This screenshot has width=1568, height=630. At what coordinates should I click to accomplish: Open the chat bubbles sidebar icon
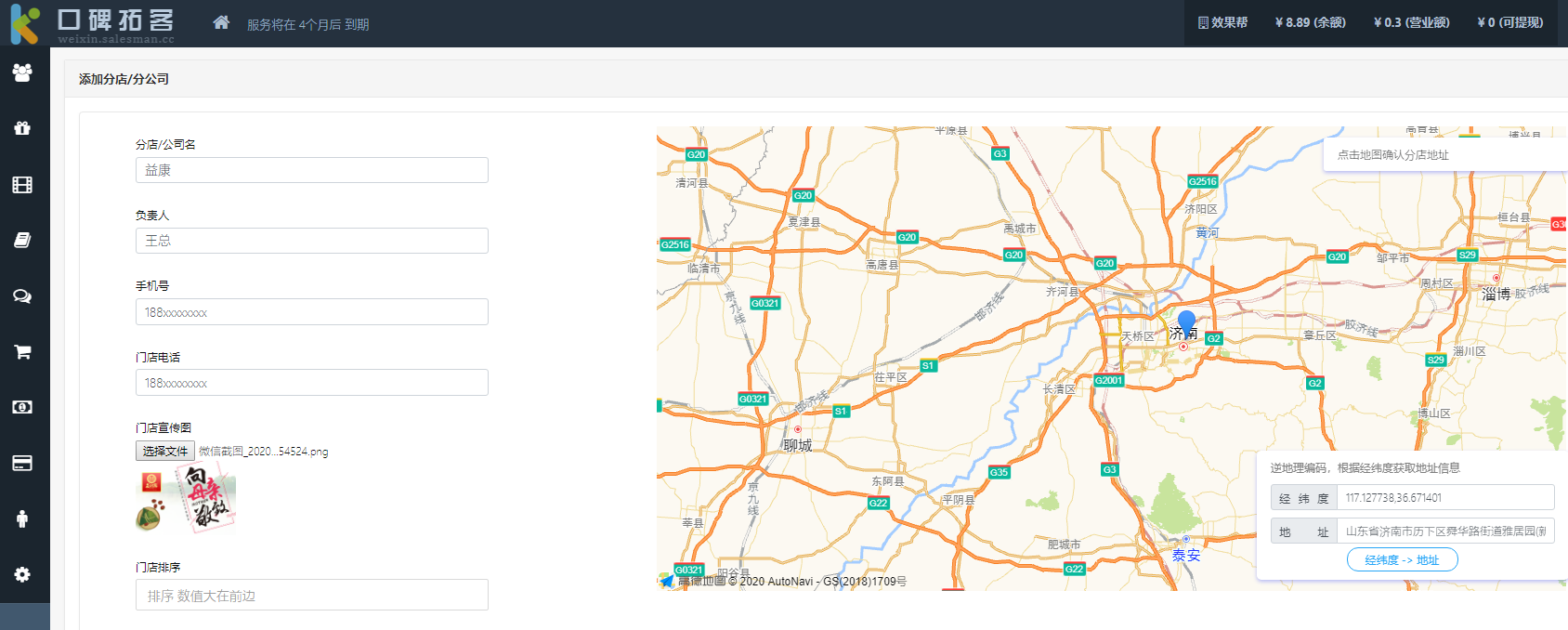point(22,296)
